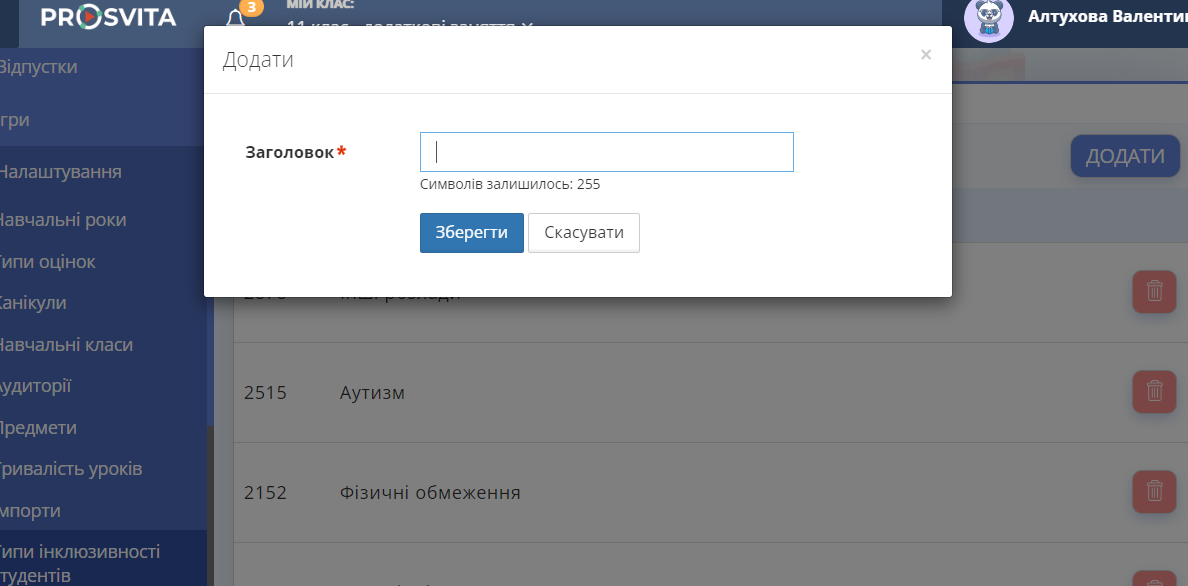Image resolution: width=1188 pixels, height=586 pixels.
Task: Cancel with the Скасувати button
Action: (x=583, y=233)
